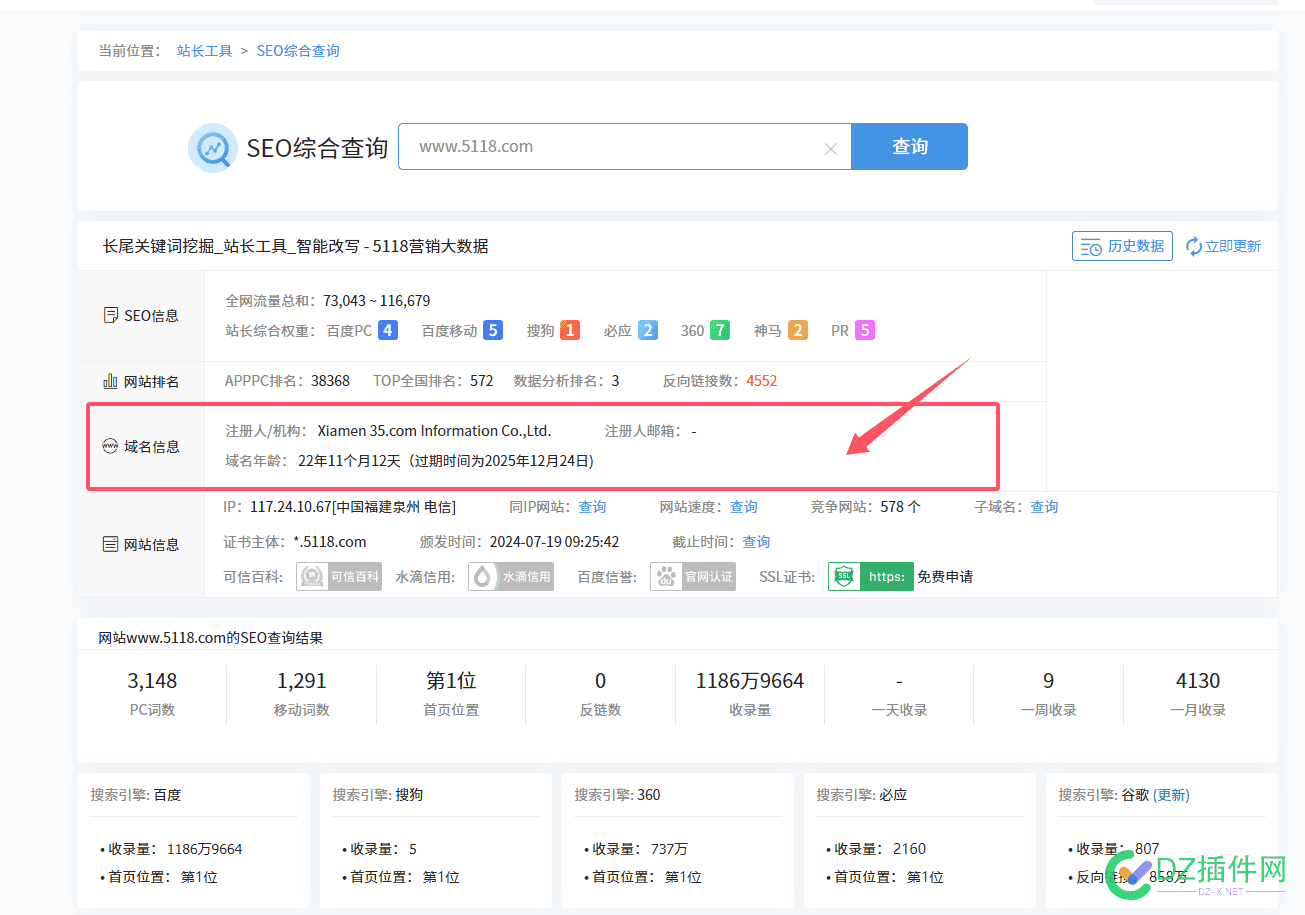
Task: Click 子域名 查询 link
Action: click(1044, 507)
